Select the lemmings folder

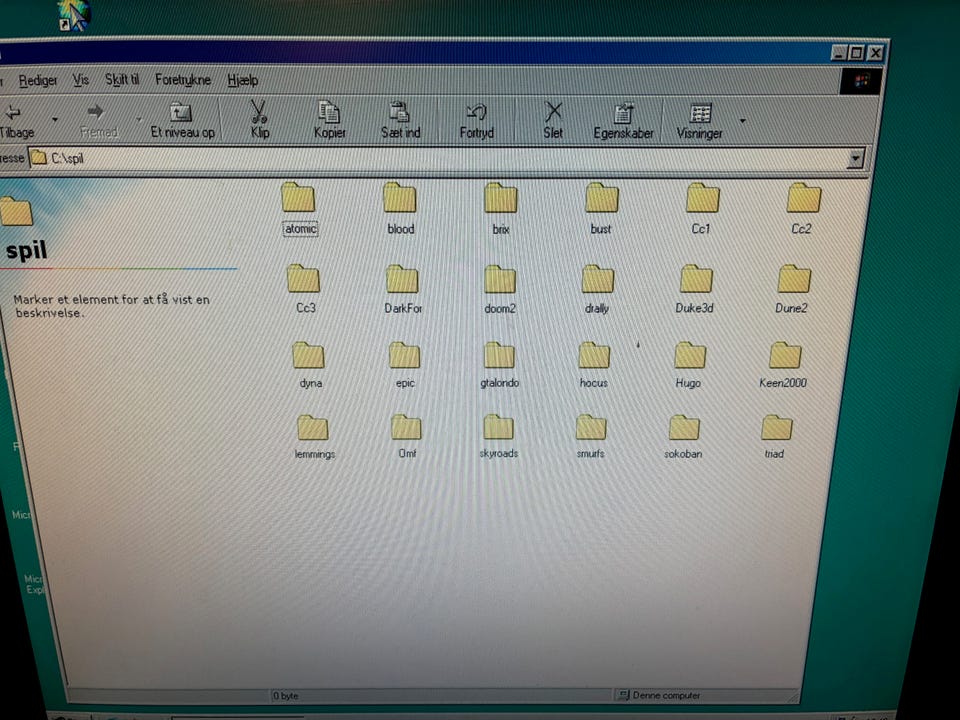pos(314,437)
